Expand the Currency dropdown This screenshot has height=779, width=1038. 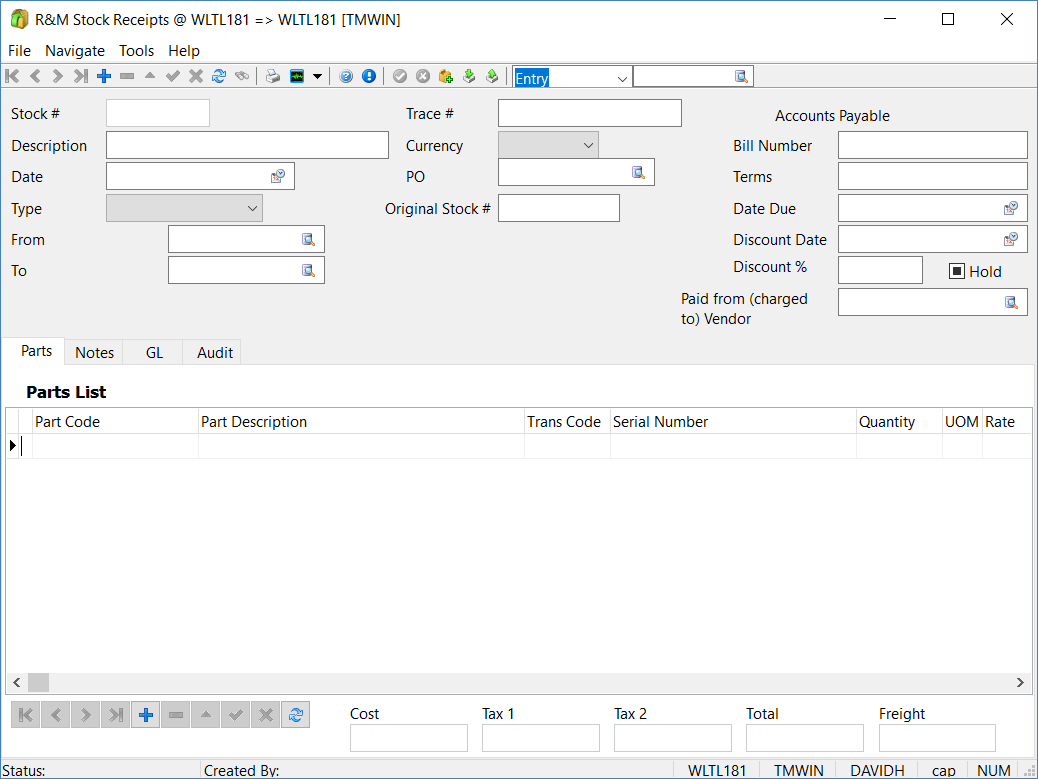click(588, 145)
